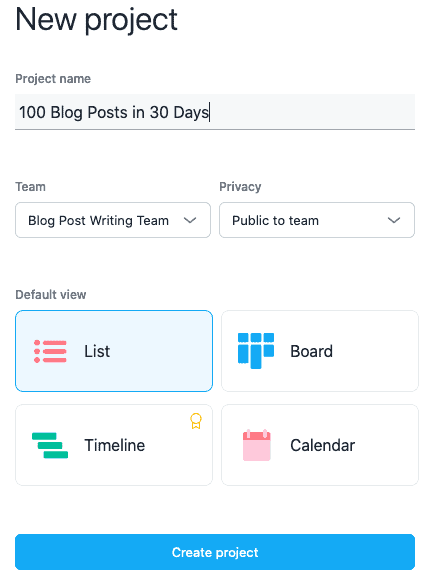
Task: Click the Calendar label text
Action: click(323, 445)
